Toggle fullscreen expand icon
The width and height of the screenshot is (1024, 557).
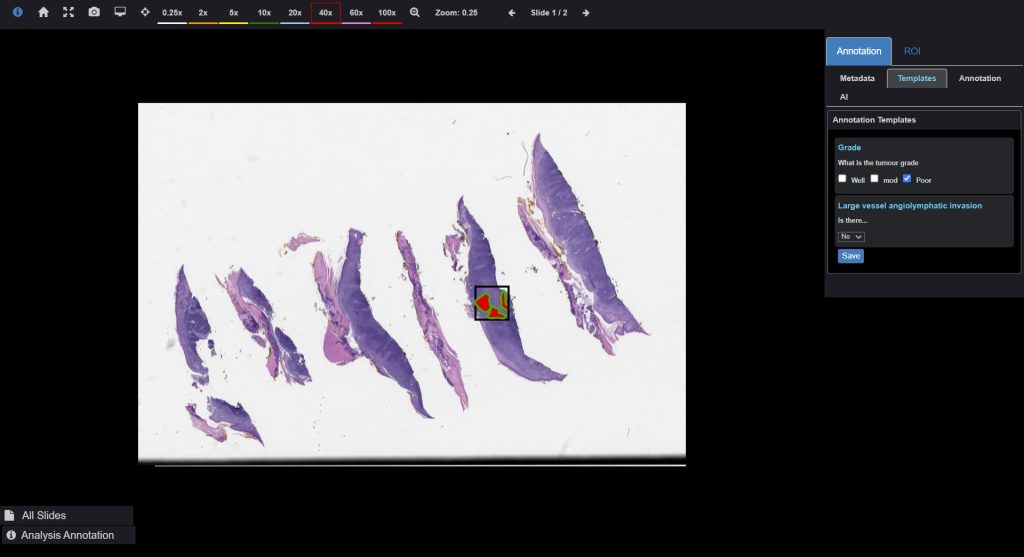point(69,12)
